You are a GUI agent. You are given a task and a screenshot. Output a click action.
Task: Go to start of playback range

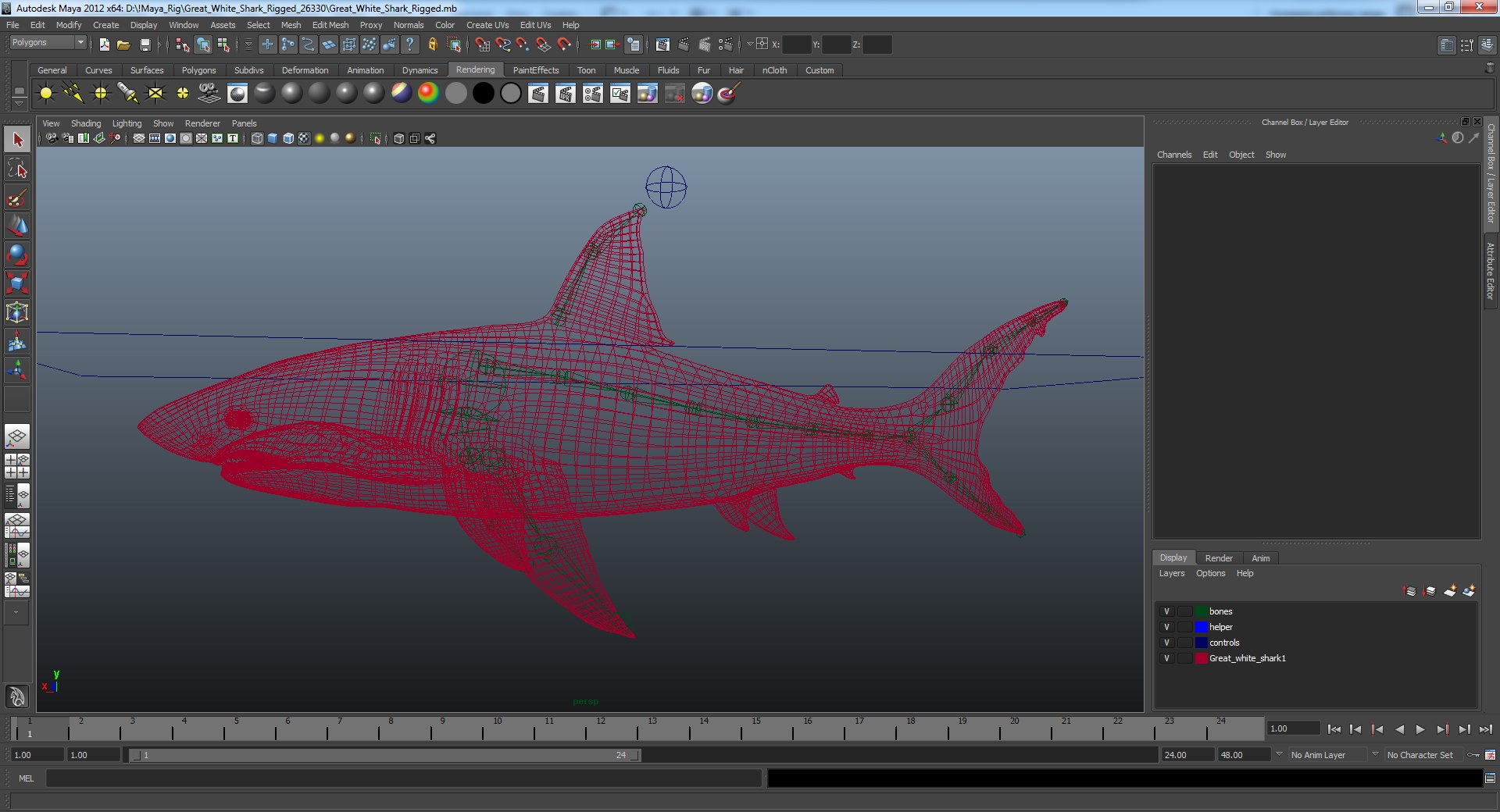1334,729
